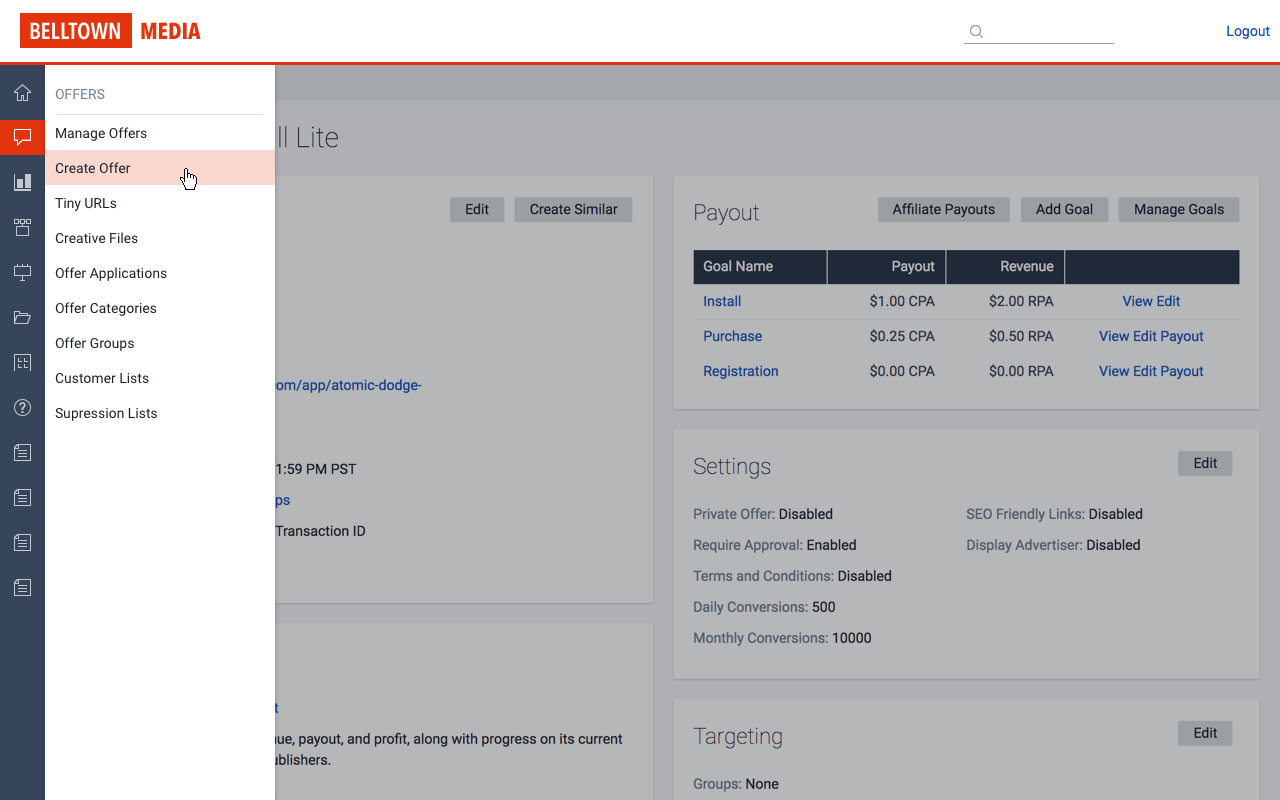Select Offer Groups menu item

(160, 343)
